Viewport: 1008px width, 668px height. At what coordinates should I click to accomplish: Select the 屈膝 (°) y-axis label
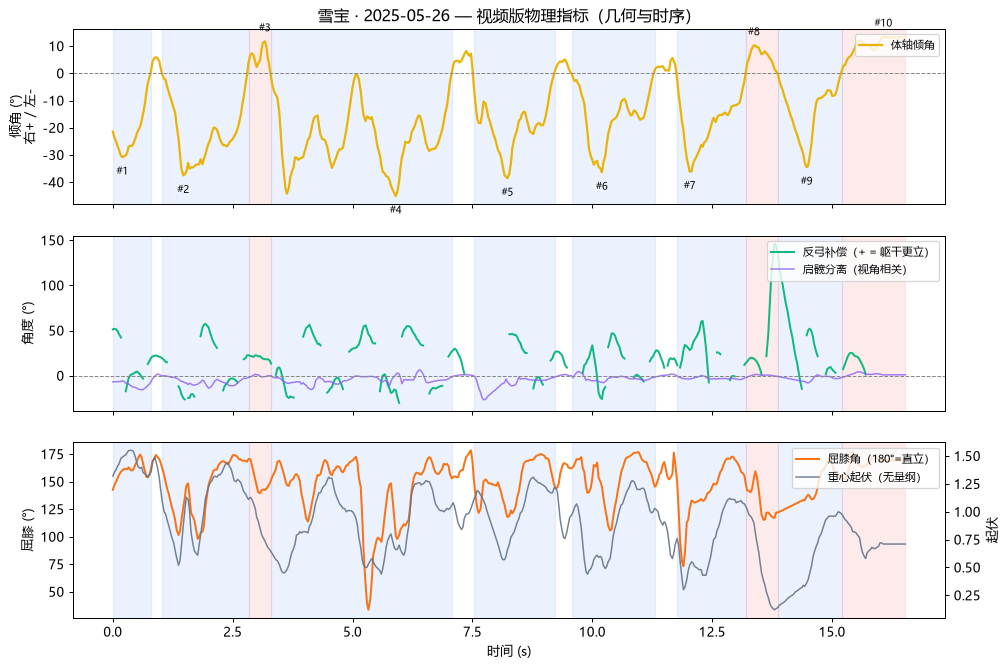28,530
